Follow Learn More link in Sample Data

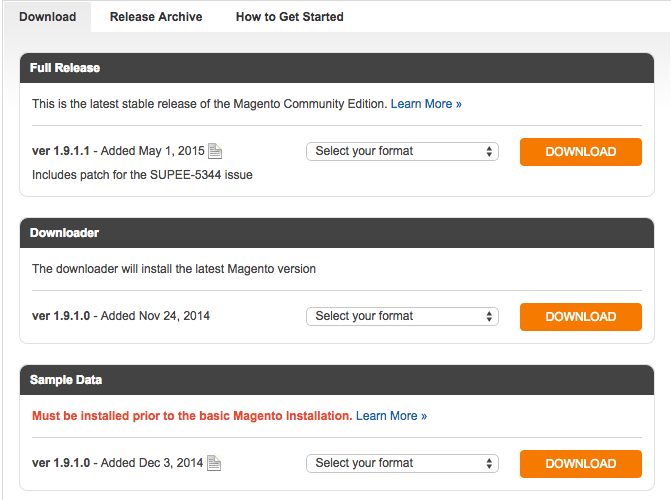coord(391,416)
